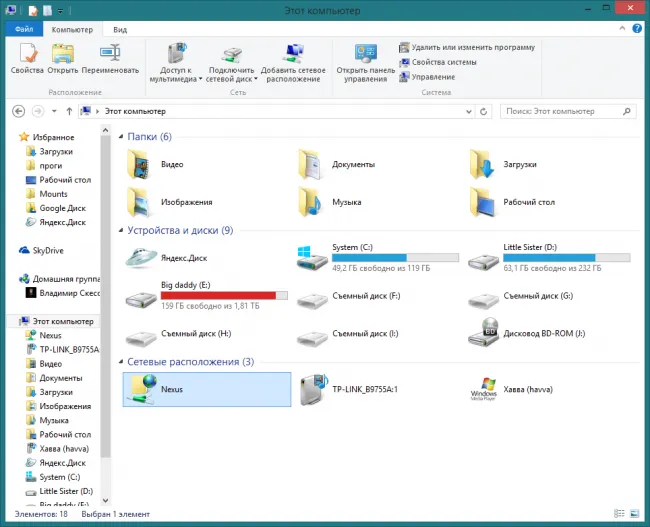This screenshot has height=527, width=650.
Task: Select Загрузки folder in main pane
Action: (502, 164)
